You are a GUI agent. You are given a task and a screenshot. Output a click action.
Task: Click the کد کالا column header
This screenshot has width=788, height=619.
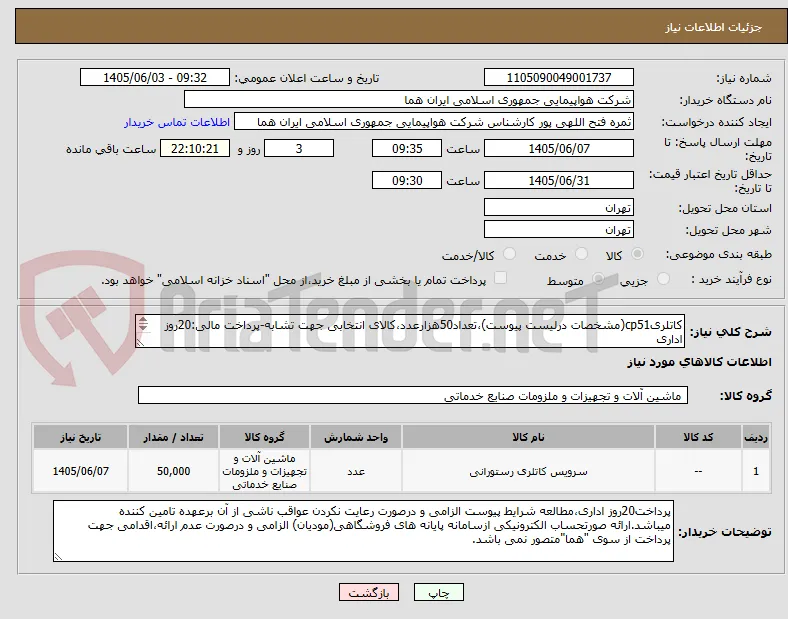click(x=698, y=437)
